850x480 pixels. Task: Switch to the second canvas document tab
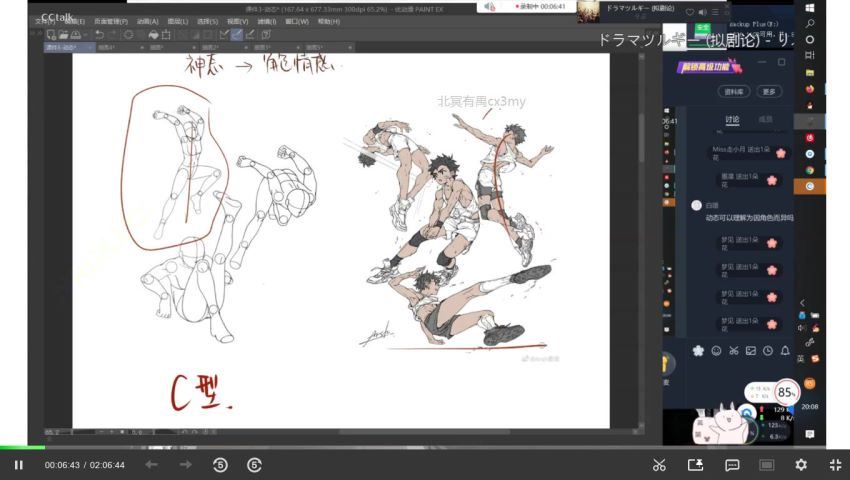tap(122, 48)
